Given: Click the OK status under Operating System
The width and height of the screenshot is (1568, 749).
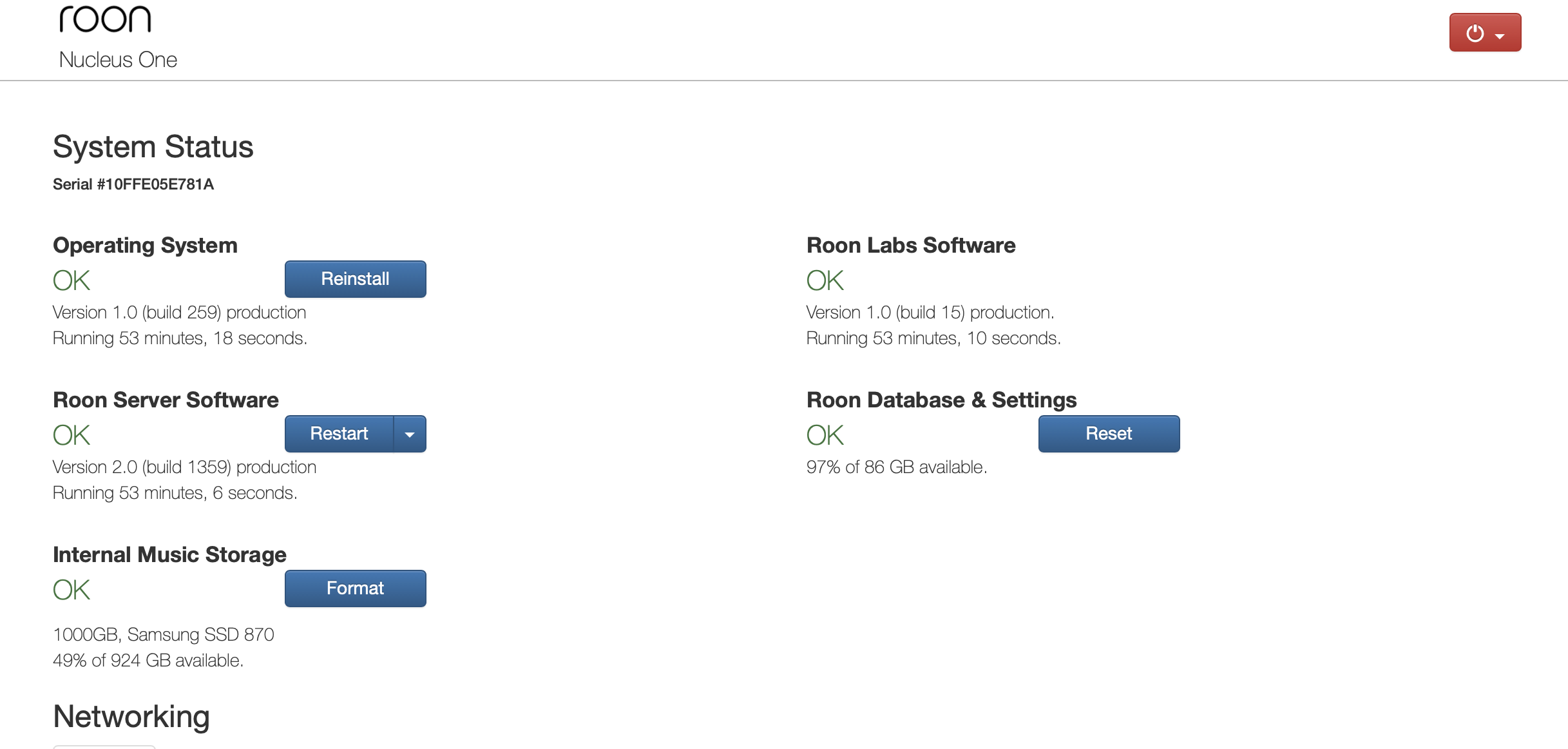Looking at the screenshot, I should tap(72, 280).
